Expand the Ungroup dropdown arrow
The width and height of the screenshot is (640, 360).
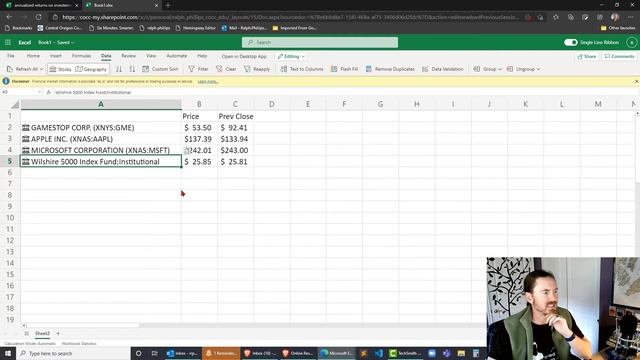pyautogui.click(x=538, y=69)
